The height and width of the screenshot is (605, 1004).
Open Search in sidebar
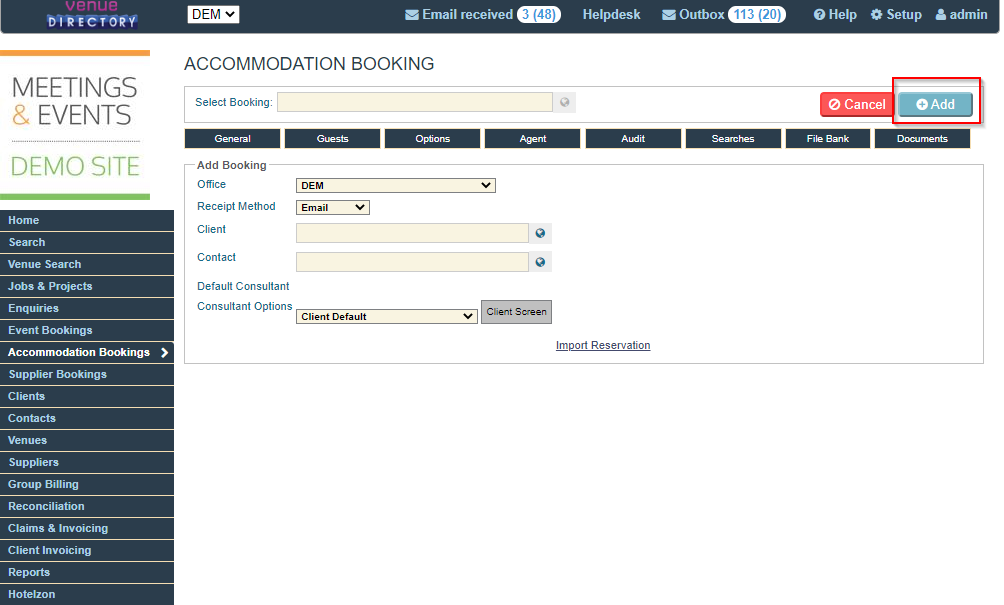[x=87, y=242]
